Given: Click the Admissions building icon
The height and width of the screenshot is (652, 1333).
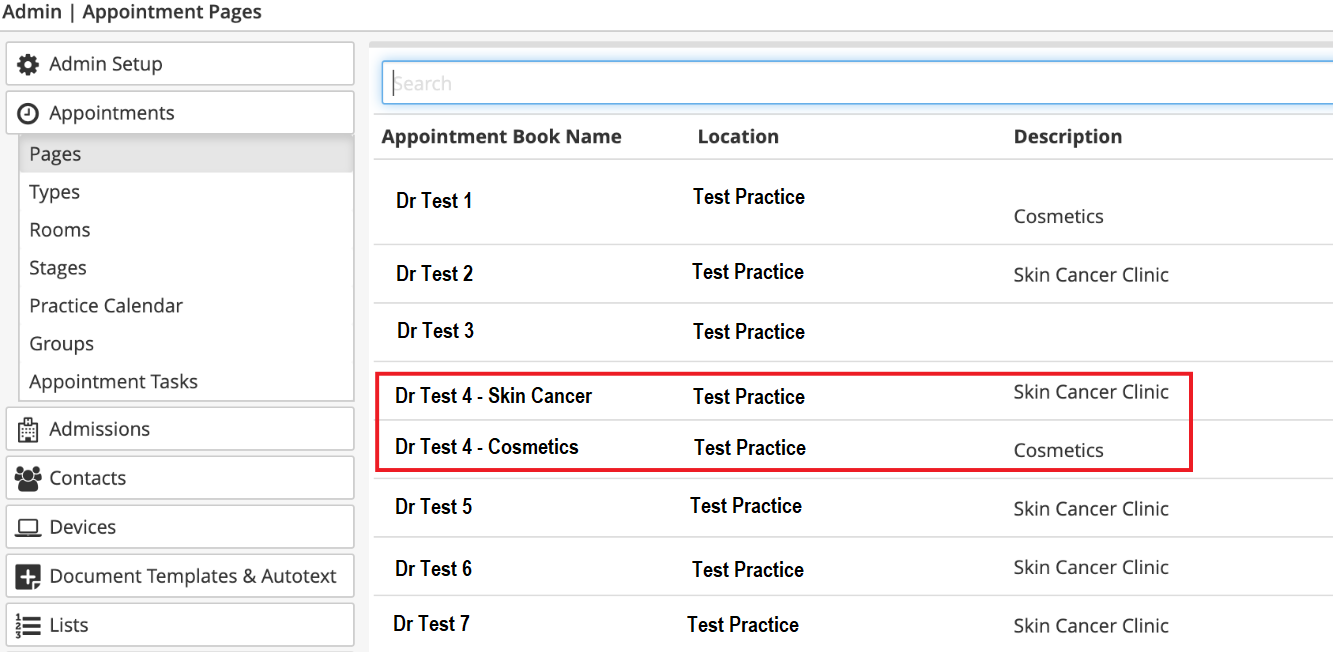Looking at the screenshot, I should point(29,429).
